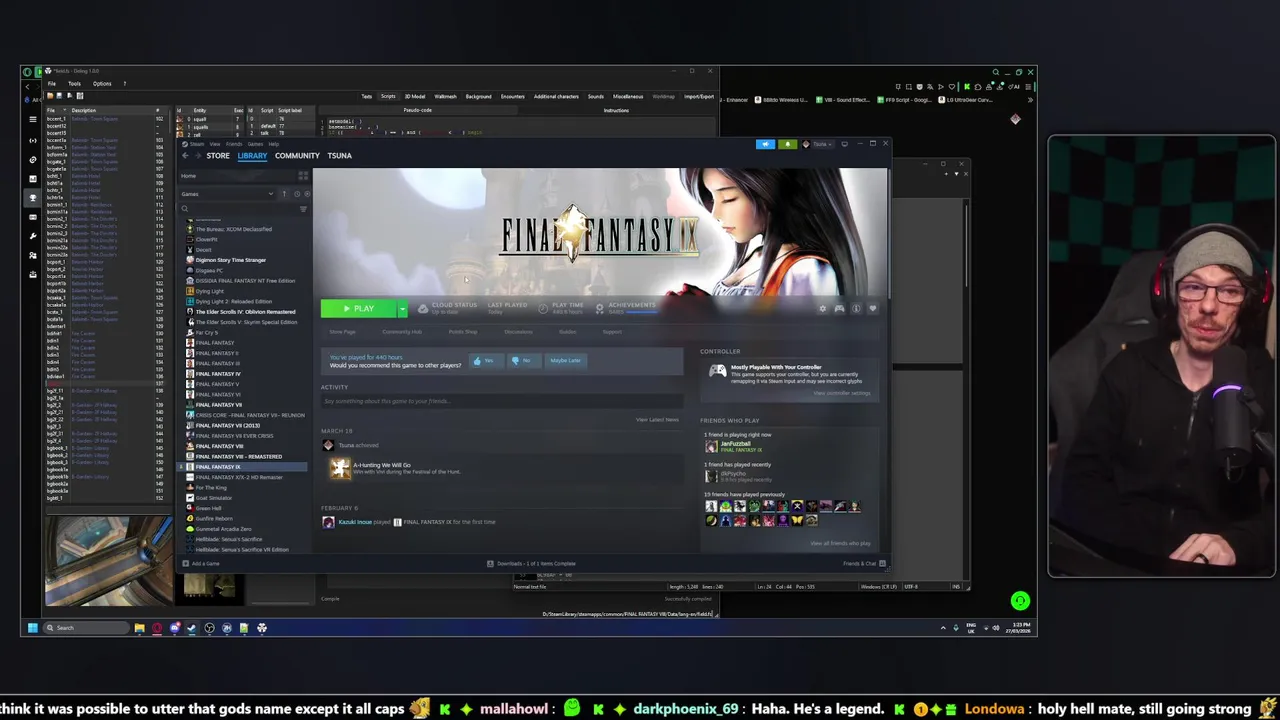Open Downloads status in Steam footer

[531, 563]
